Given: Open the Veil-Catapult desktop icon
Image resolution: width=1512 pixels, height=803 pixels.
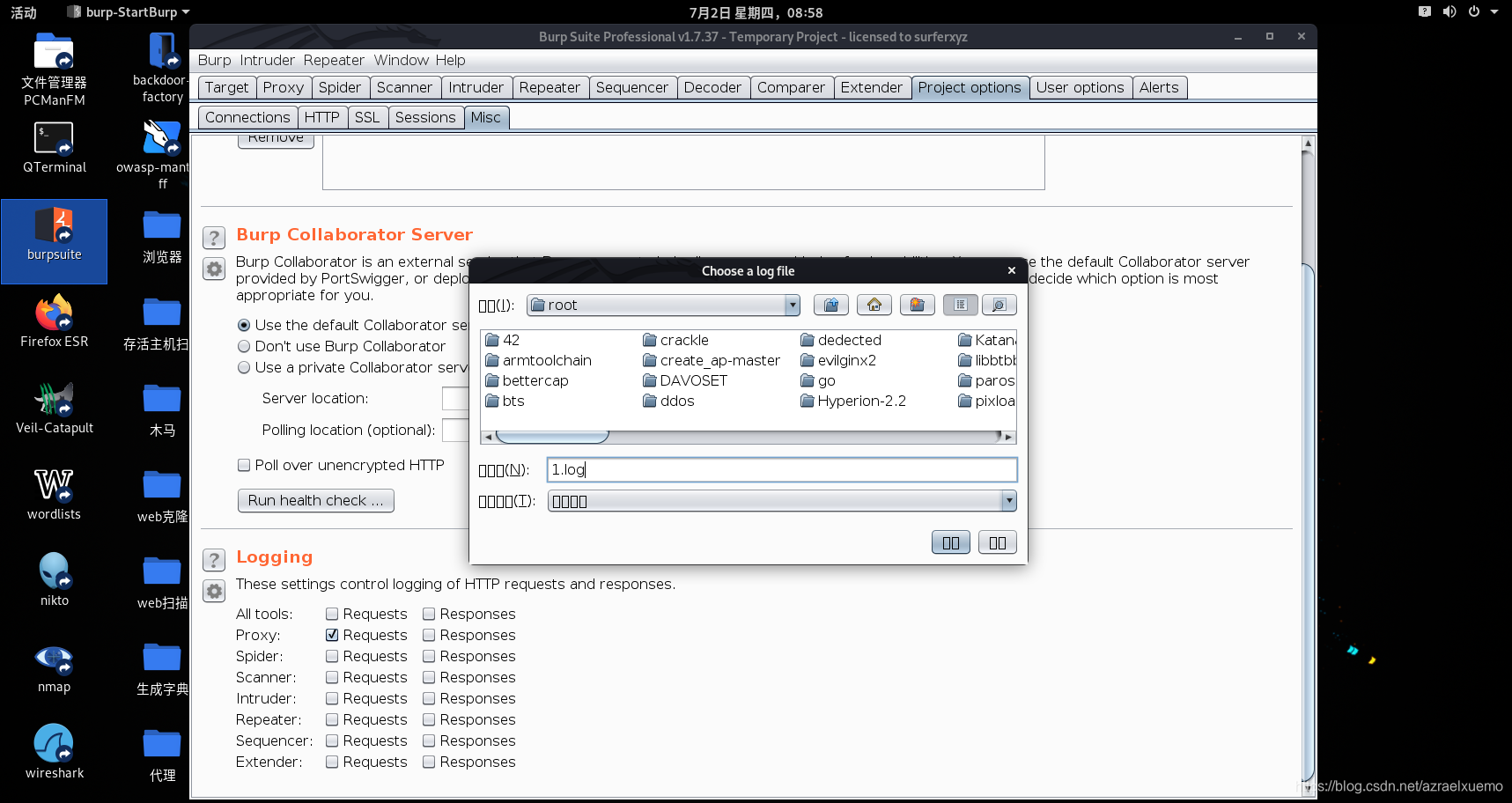Looking at the screenshot, I should click(54, 408).
